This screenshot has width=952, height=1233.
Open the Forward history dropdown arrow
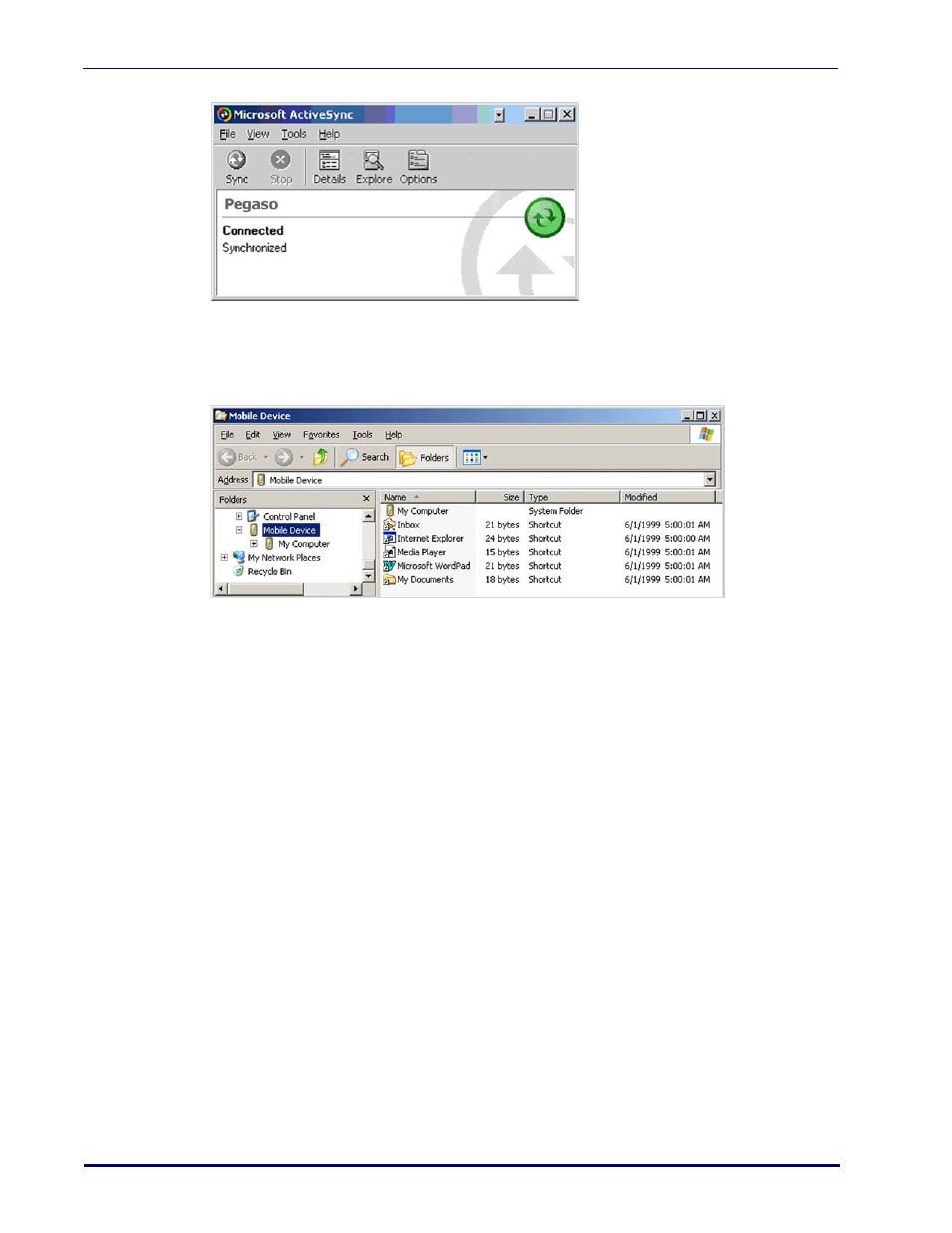(302, 458)
